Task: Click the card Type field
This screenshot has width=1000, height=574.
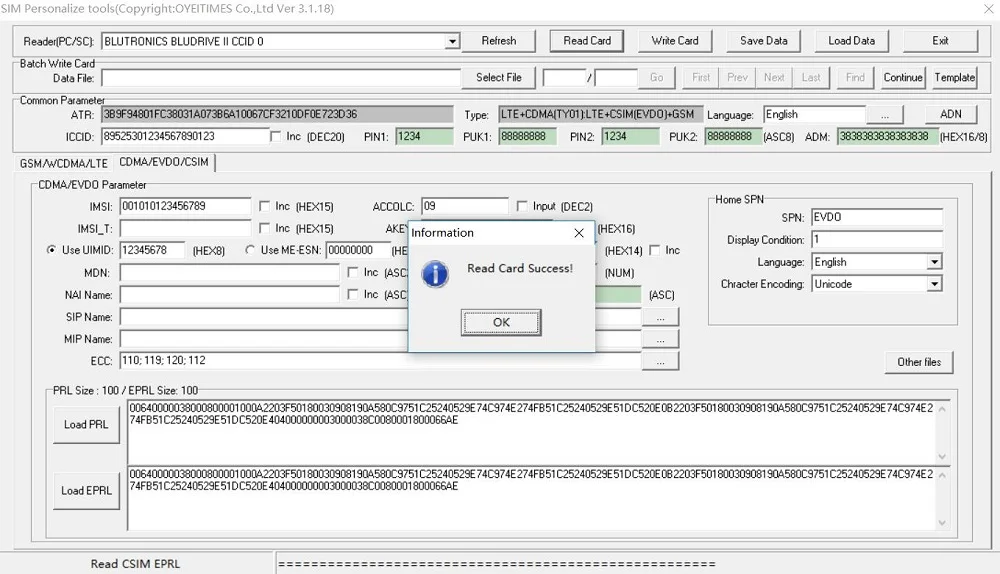Action: [601, 115]
